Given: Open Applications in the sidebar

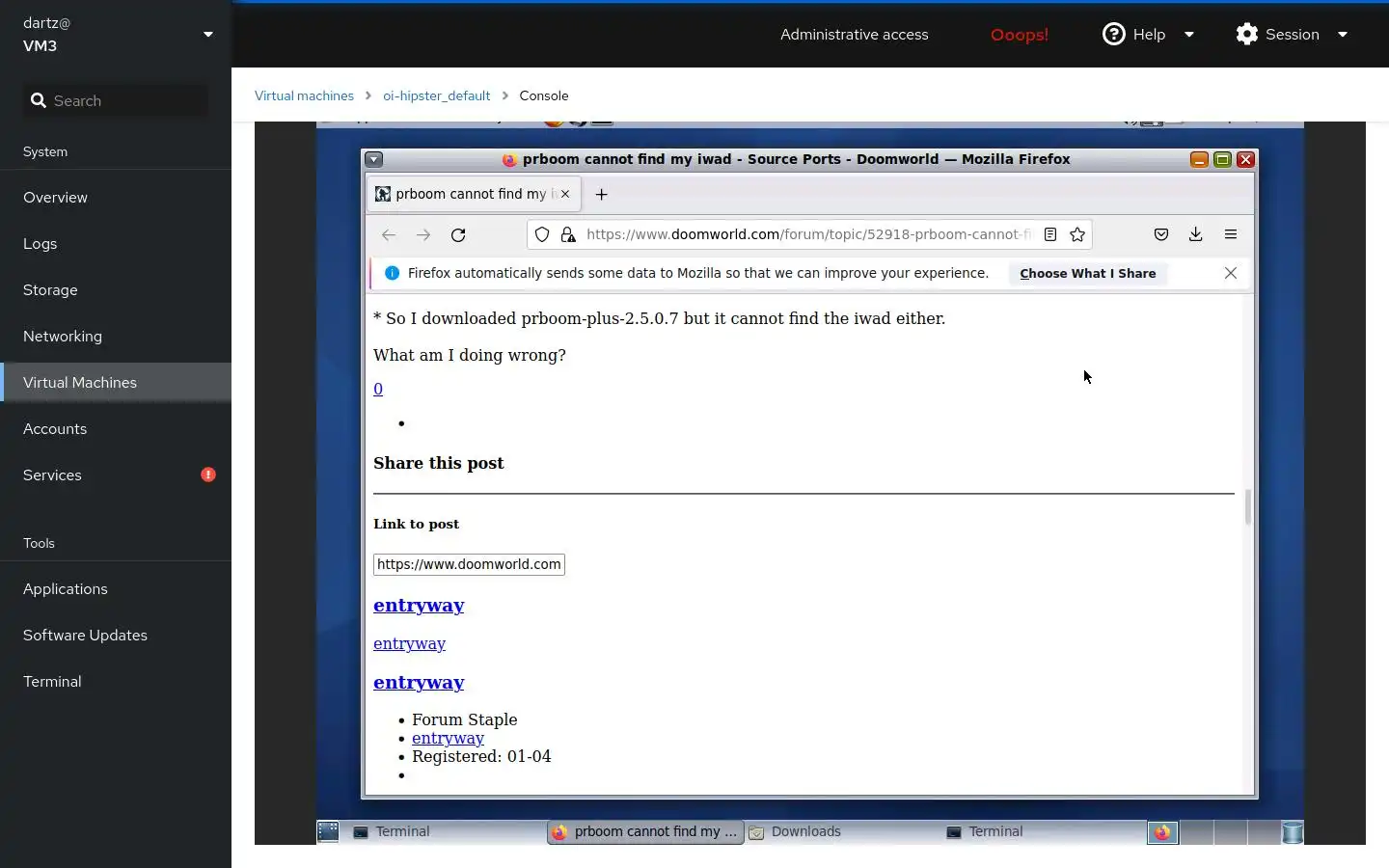Looking at the screenshot, I should (116, 588).
